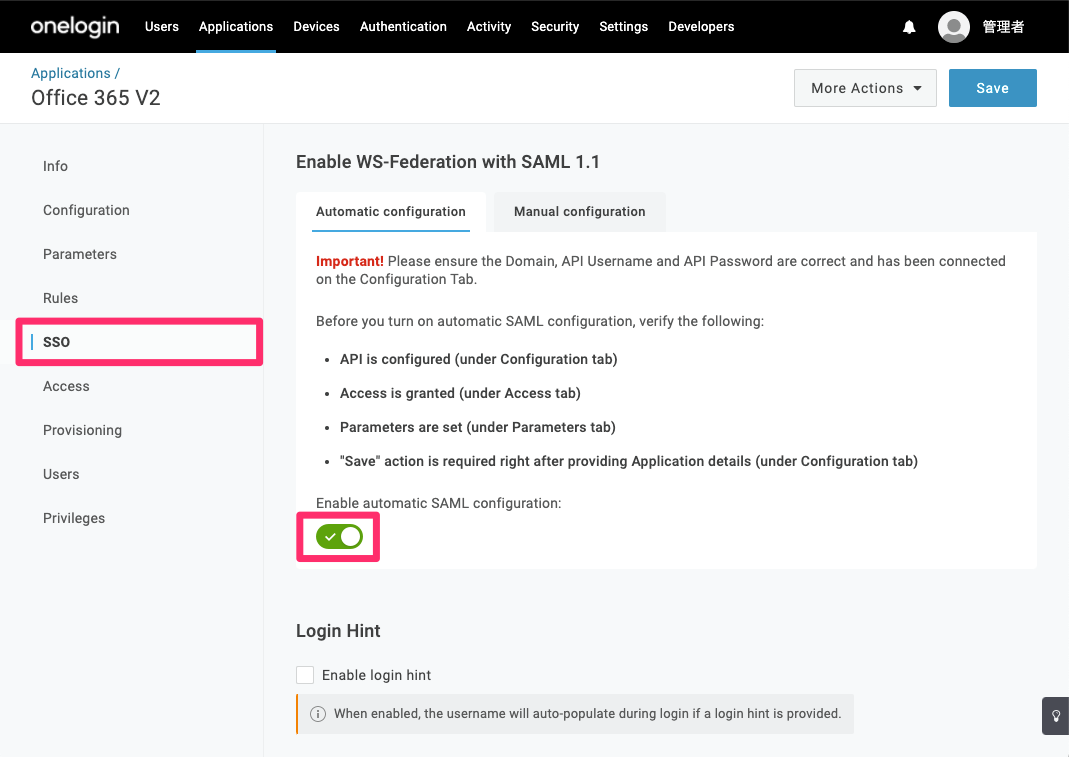1069x757 pixels.
Task: Open the Privileges sidebar section
Action: click(x=74, y=518)
